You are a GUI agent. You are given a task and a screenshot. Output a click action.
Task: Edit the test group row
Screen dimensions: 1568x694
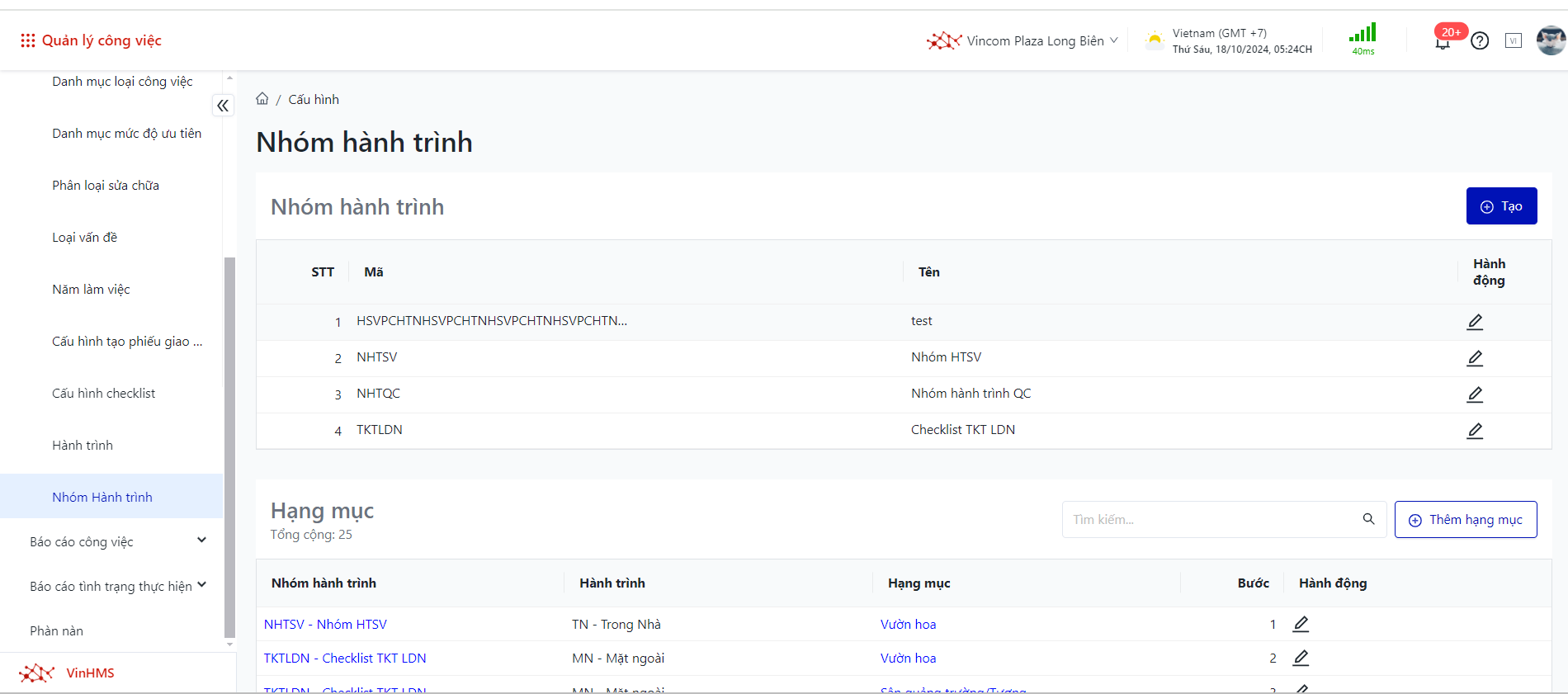point(1474,322)
